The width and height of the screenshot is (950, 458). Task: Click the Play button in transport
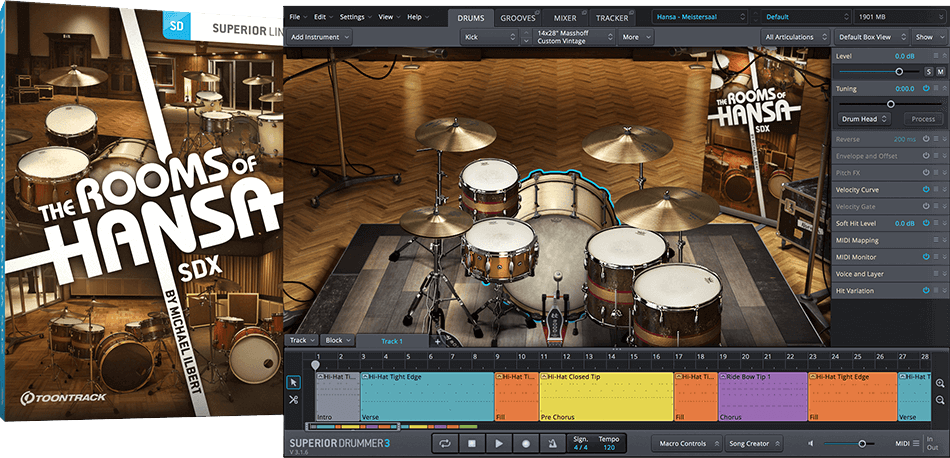499,443
